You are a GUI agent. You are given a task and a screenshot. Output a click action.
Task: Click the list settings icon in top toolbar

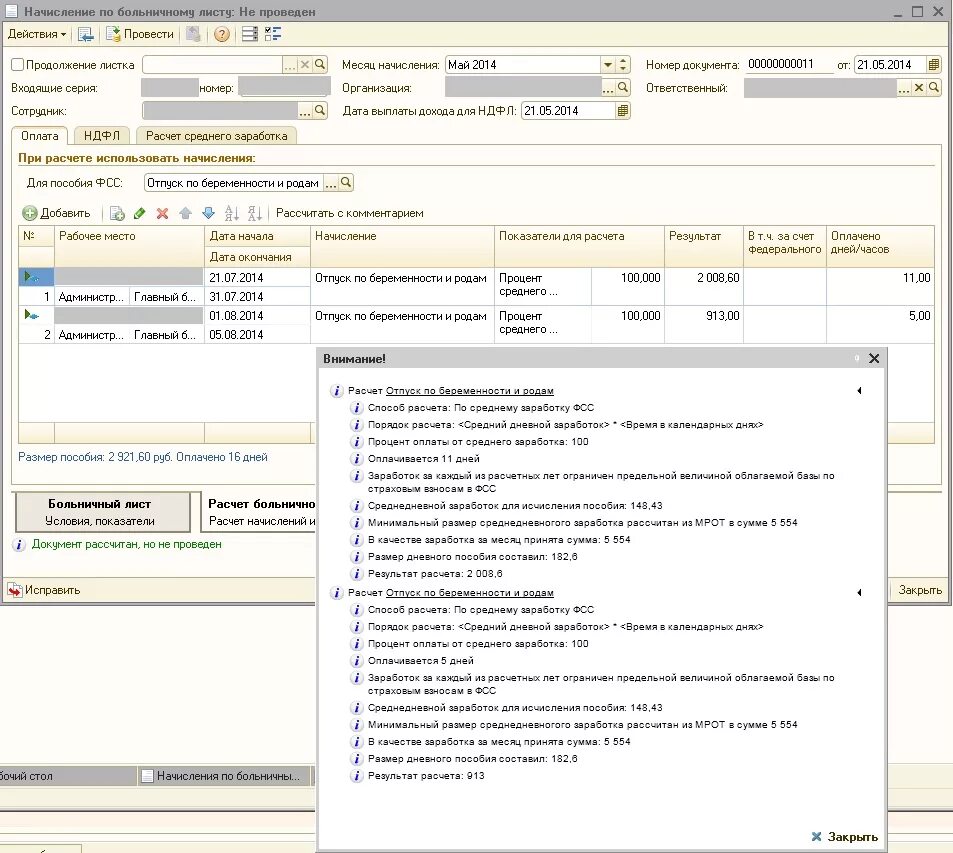[249, 34]
